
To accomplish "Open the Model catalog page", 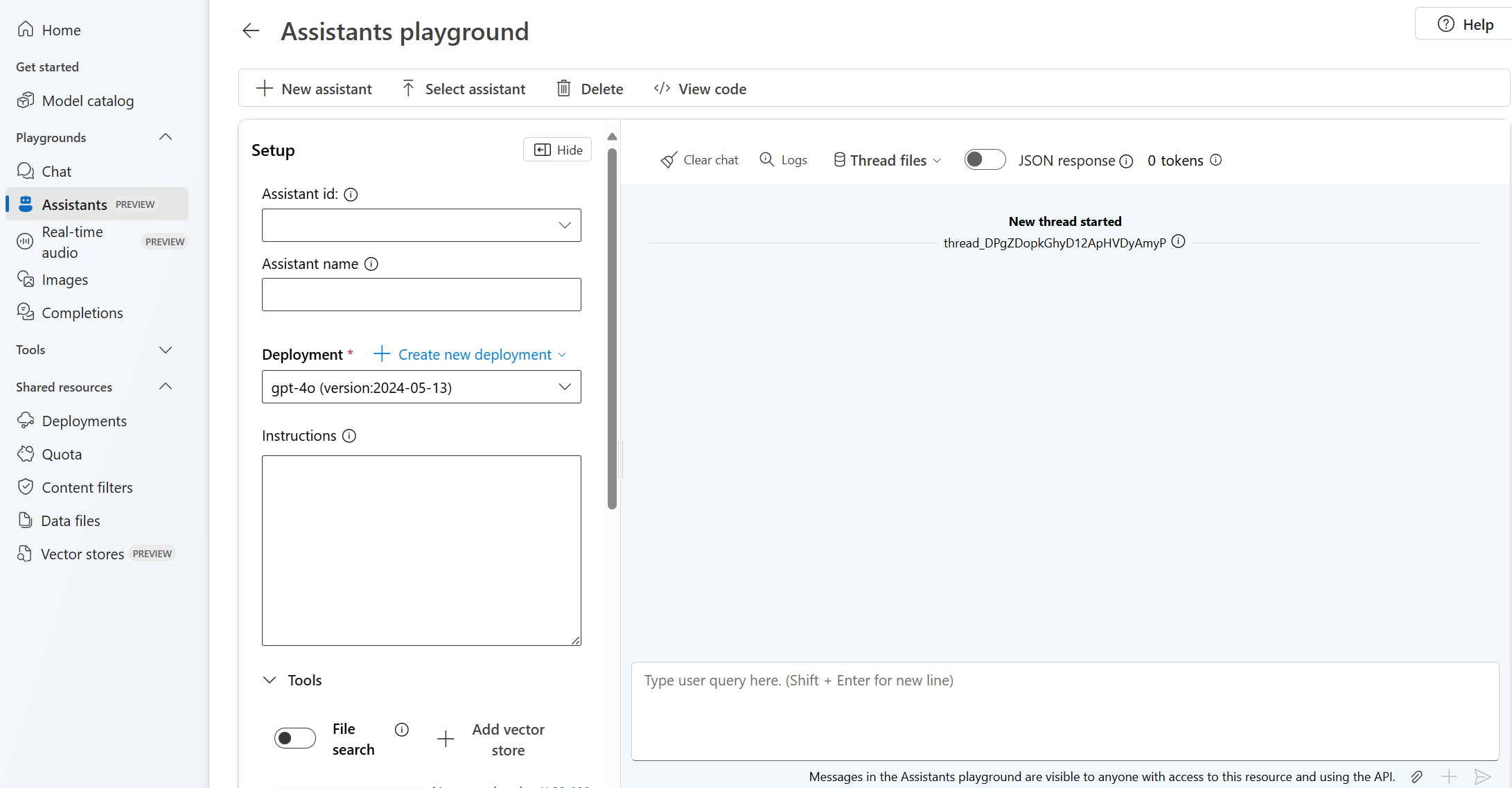I will 87,101.
